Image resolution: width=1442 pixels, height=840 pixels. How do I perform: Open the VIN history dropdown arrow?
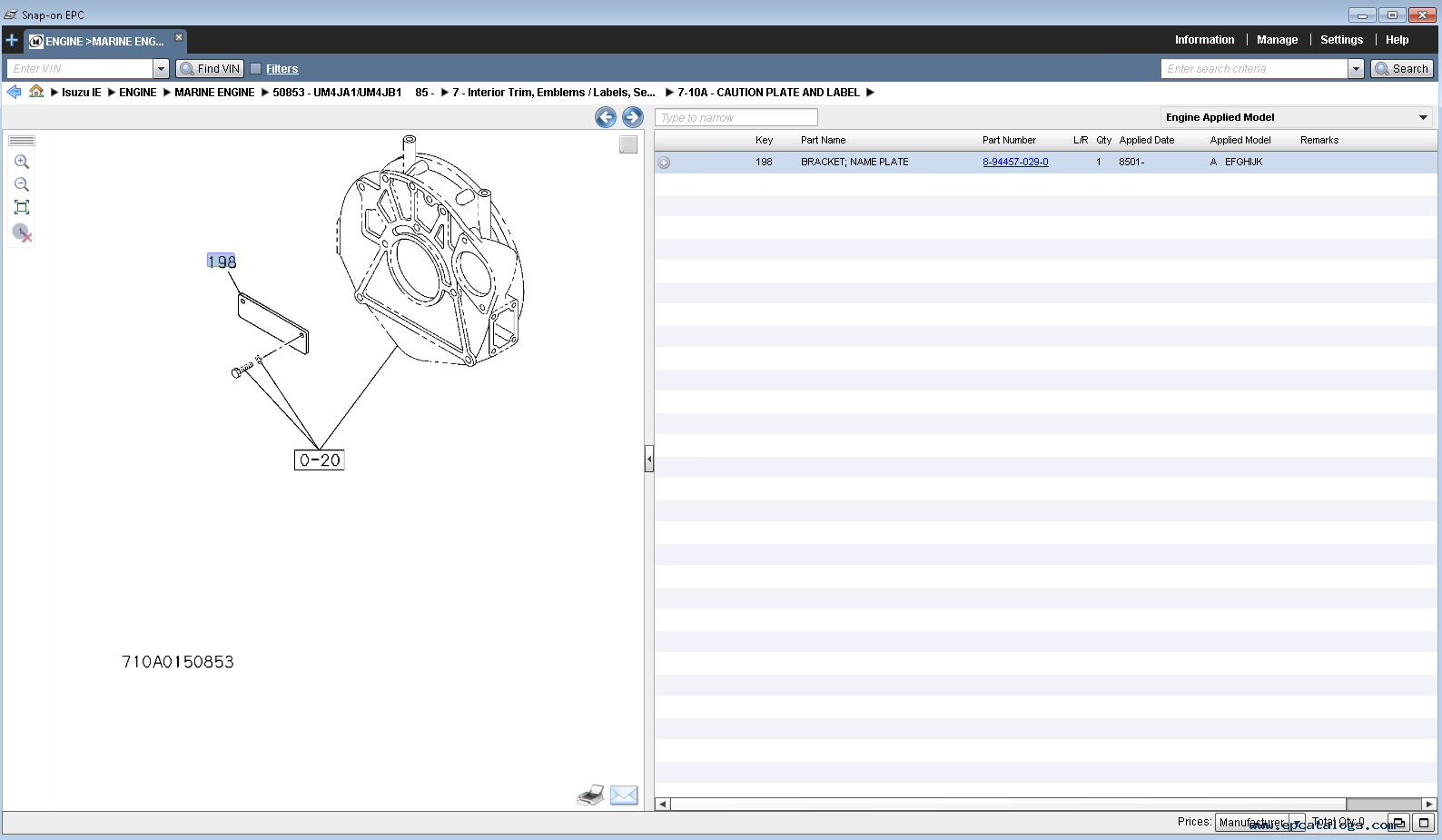(161, 69)
